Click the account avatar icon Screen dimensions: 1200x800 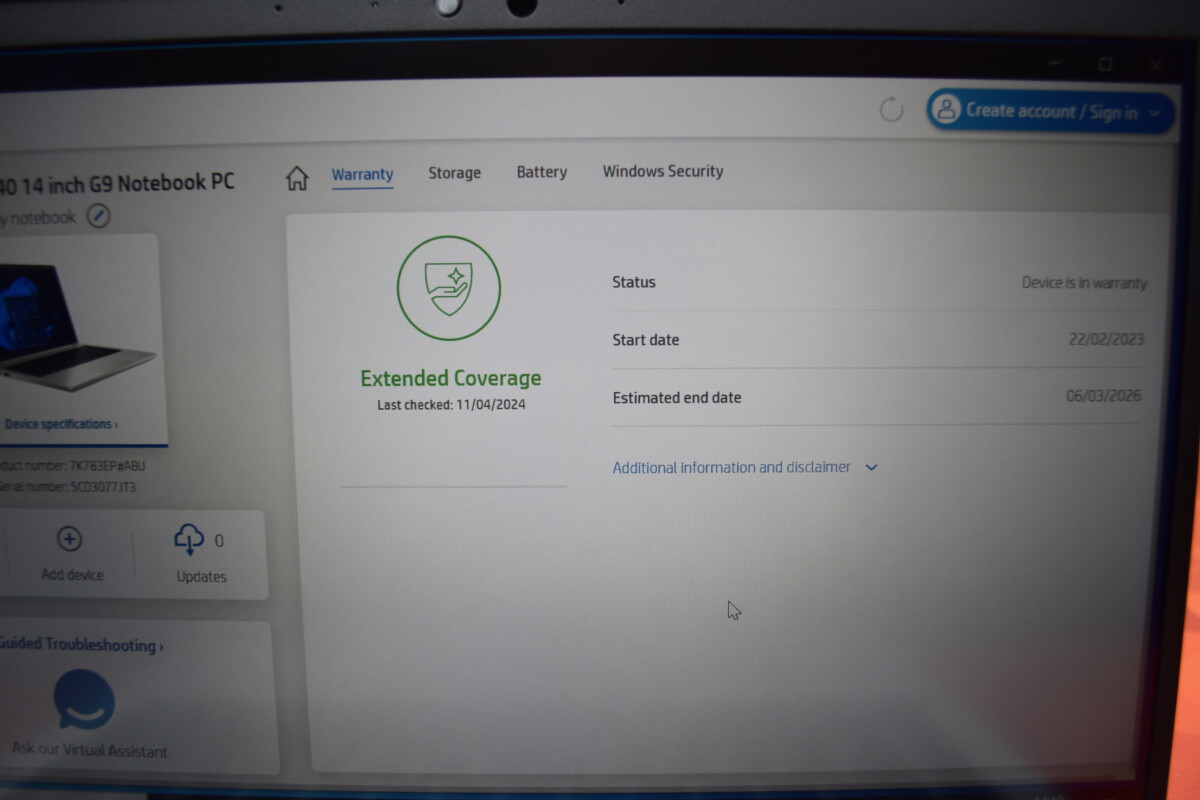coord(945,111)
